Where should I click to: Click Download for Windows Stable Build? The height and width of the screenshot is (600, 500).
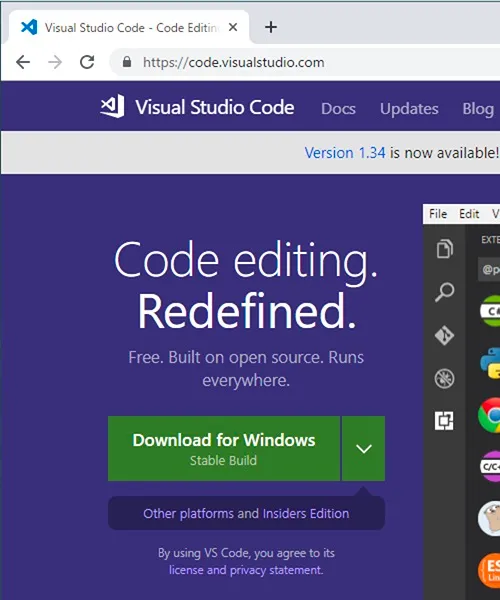224,448
